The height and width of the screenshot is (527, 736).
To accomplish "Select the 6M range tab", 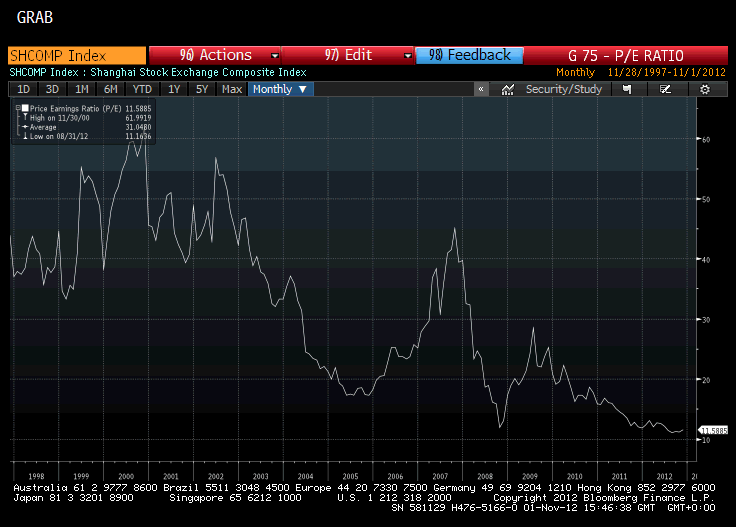I will tap(111, 89).
